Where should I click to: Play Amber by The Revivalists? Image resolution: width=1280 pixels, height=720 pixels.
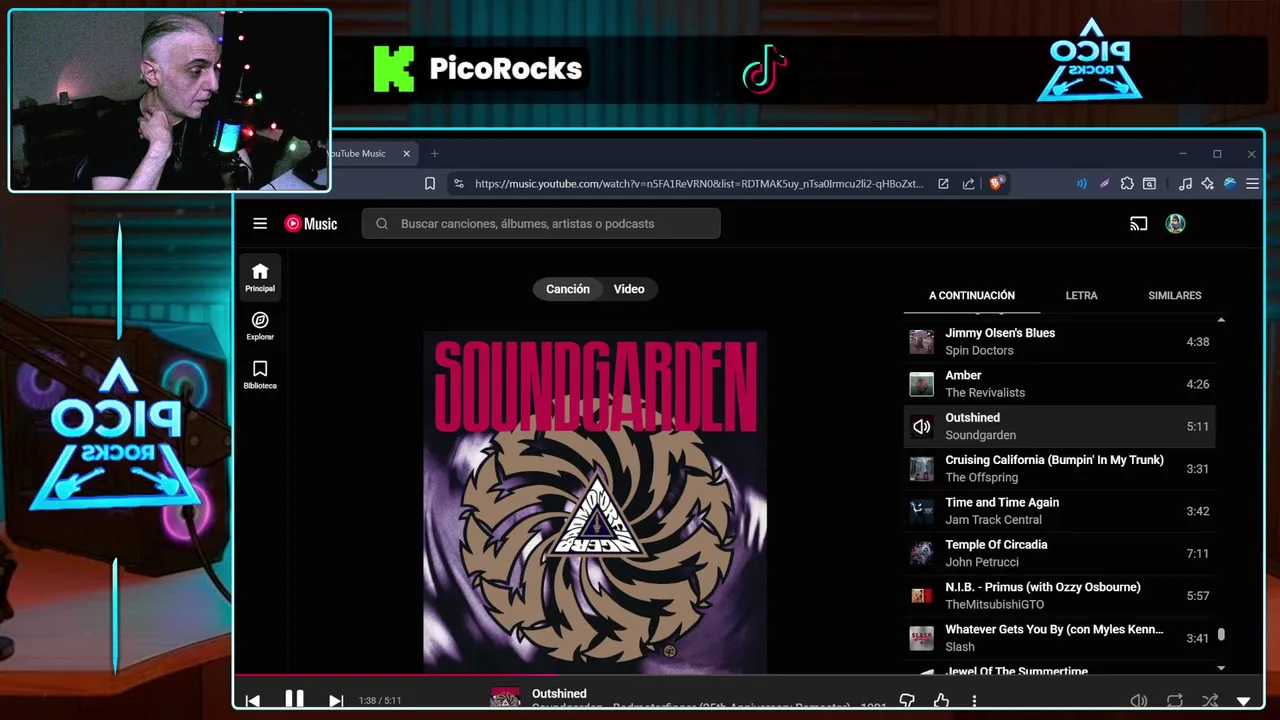1060,384
